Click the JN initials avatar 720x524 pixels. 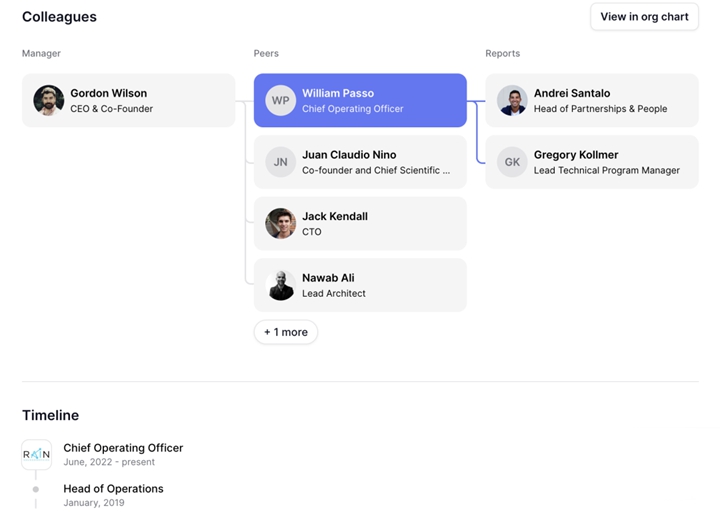281,162
